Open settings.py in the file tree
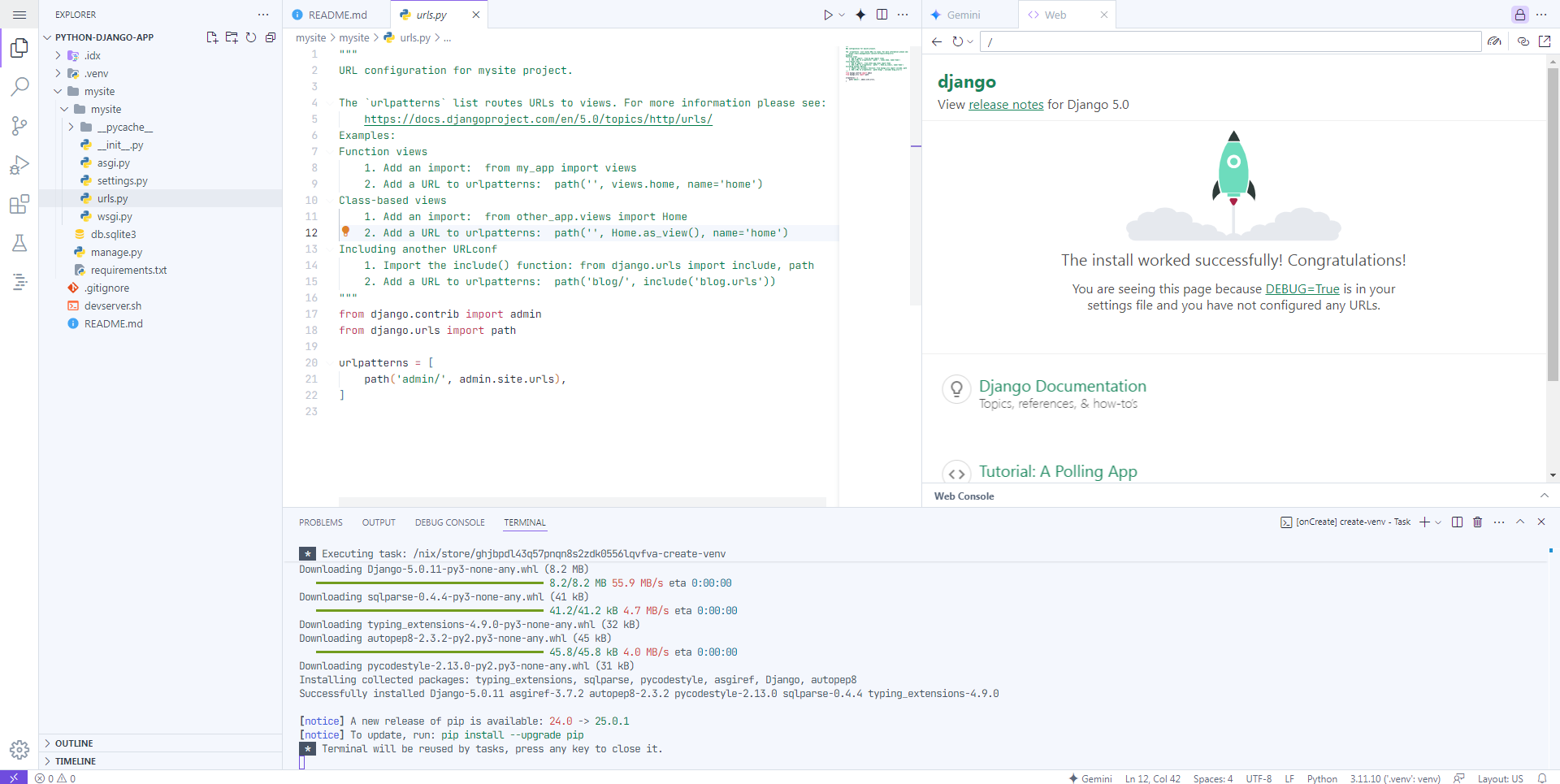 tap(122, 180)
